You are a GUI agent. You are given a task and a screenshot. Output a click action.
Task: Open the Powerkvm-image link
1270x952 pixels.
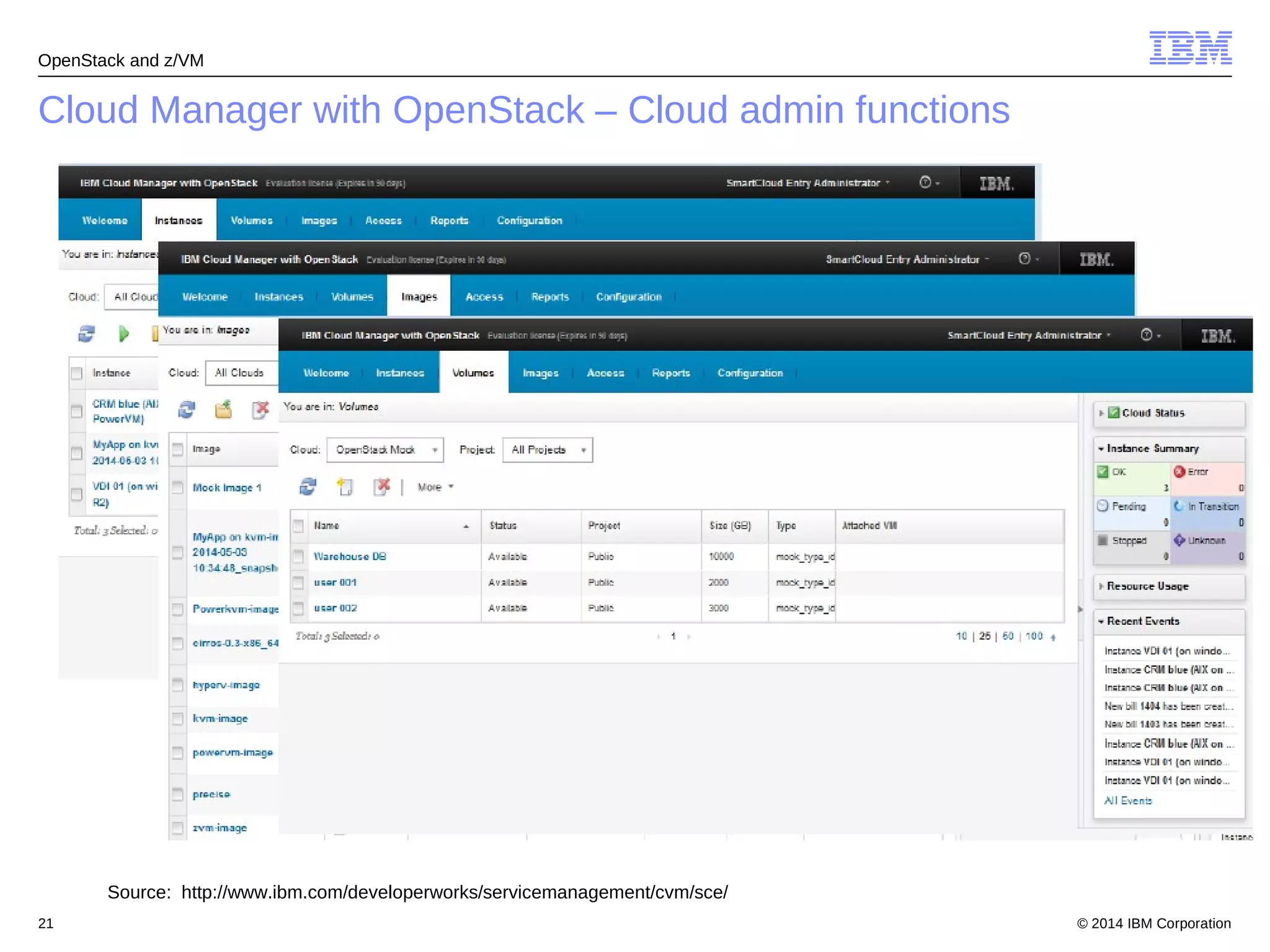coord(236,609)
